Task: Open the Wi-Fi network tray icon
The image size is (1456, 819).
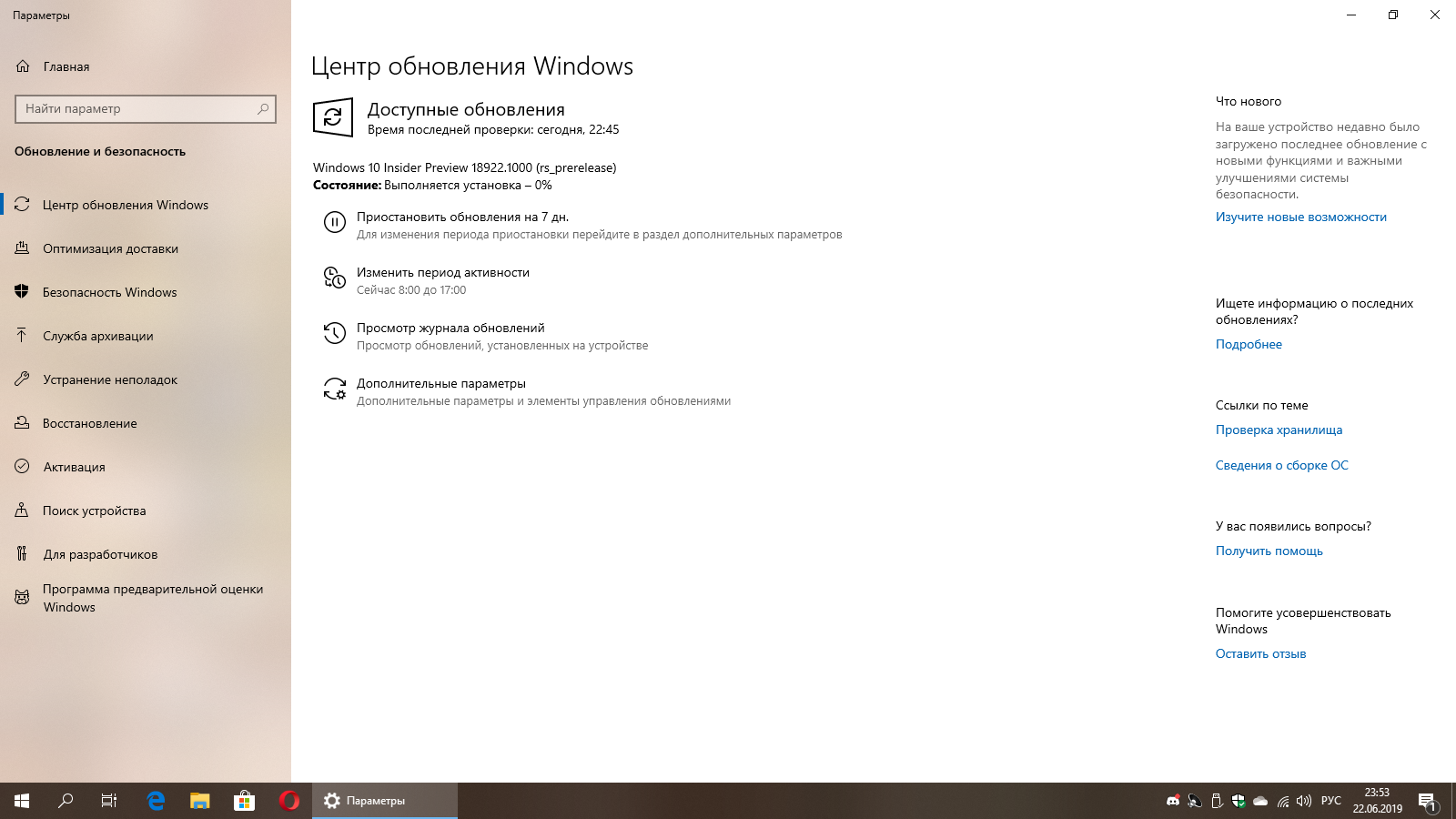Action: pos(1282,801)
